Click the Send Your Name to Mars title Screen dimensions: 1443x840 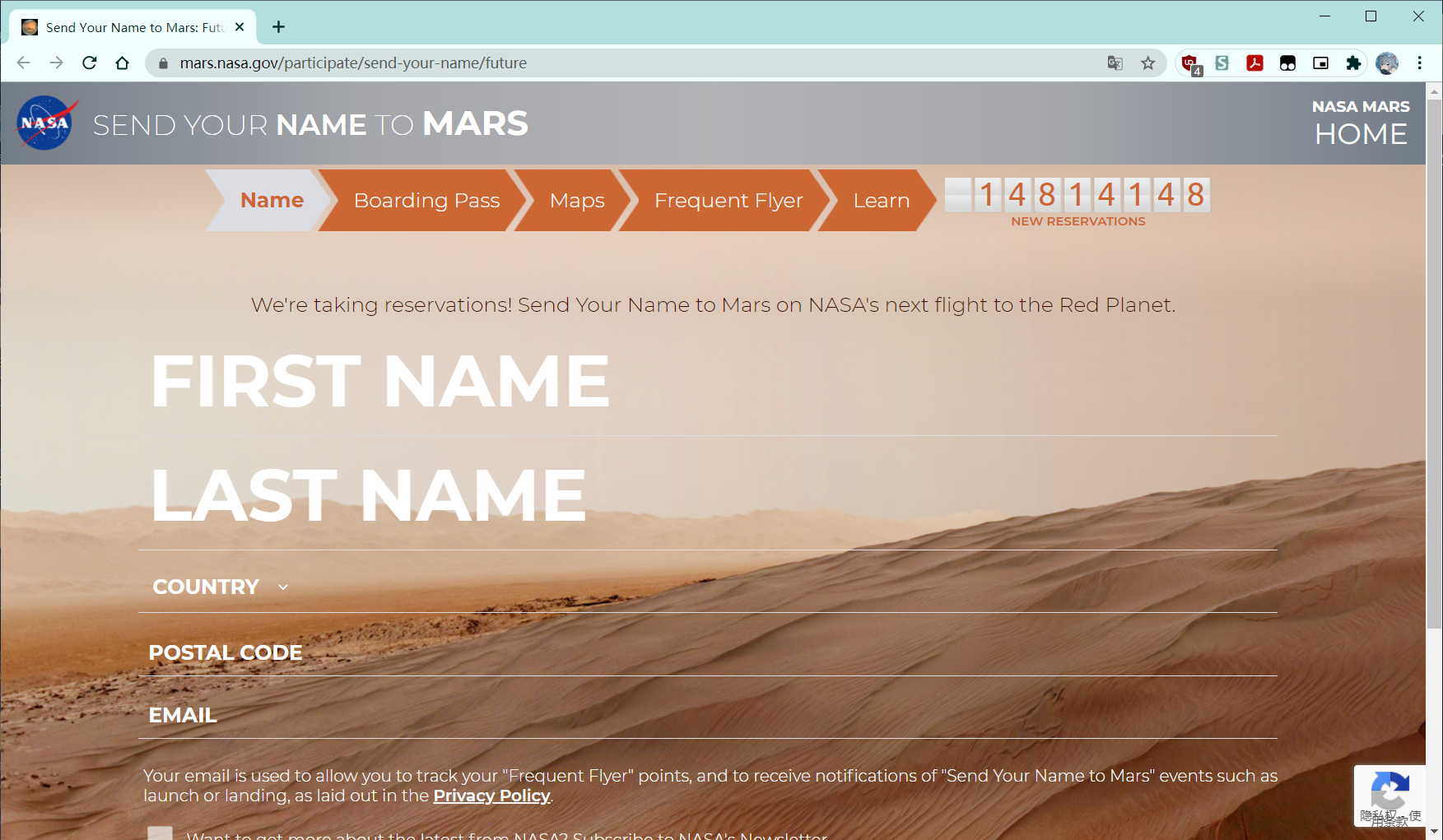pos(310,124)
